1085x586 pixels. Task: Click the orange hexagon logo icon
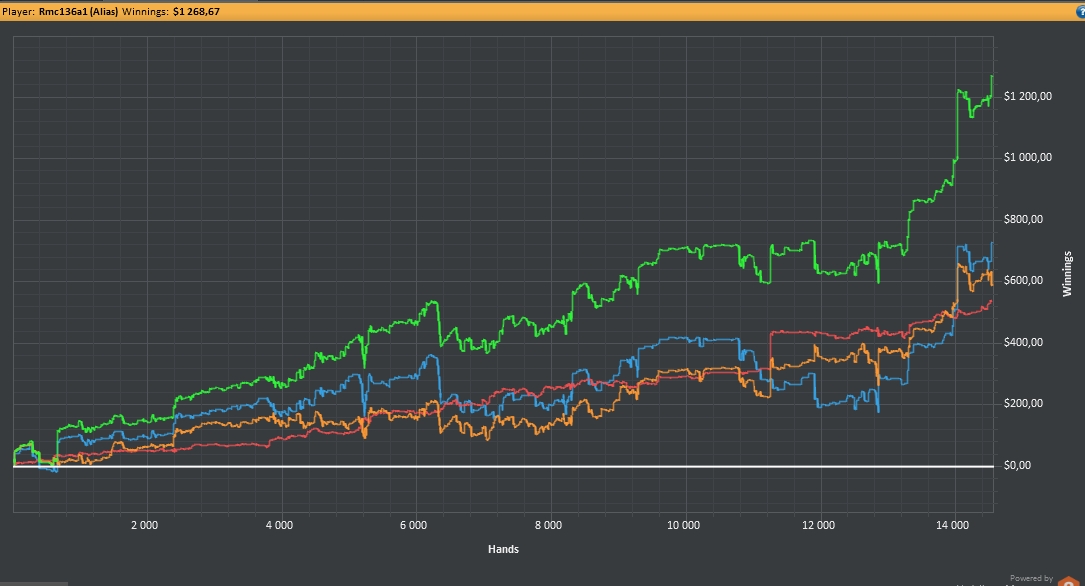(1069, 583)
